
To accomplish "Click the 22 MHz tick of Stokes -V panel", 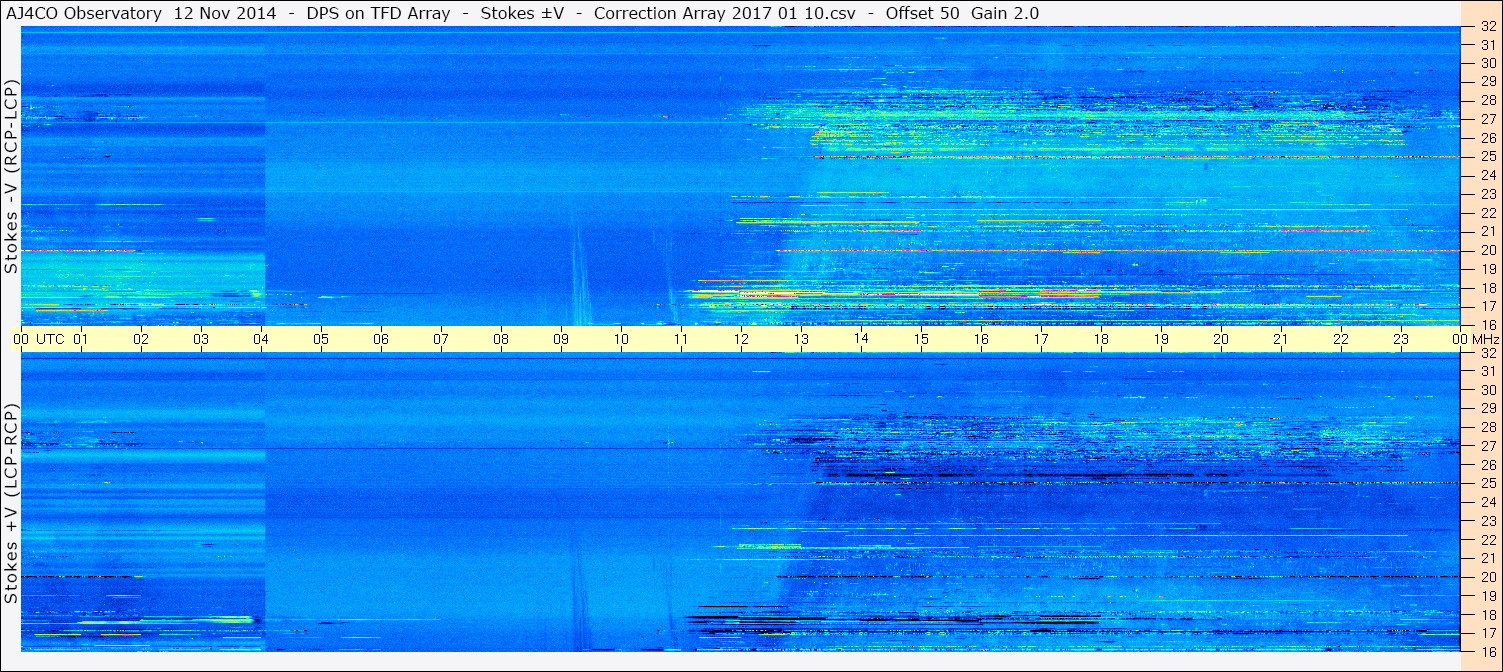I will point(1487,213).
